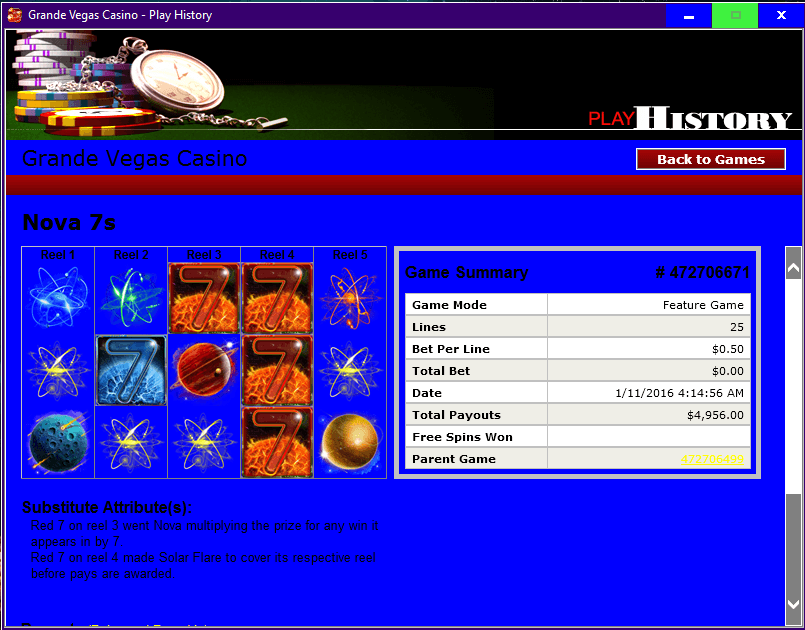Click the scrollbar down arrow
The image size is (805, 630).
point(793,604)
